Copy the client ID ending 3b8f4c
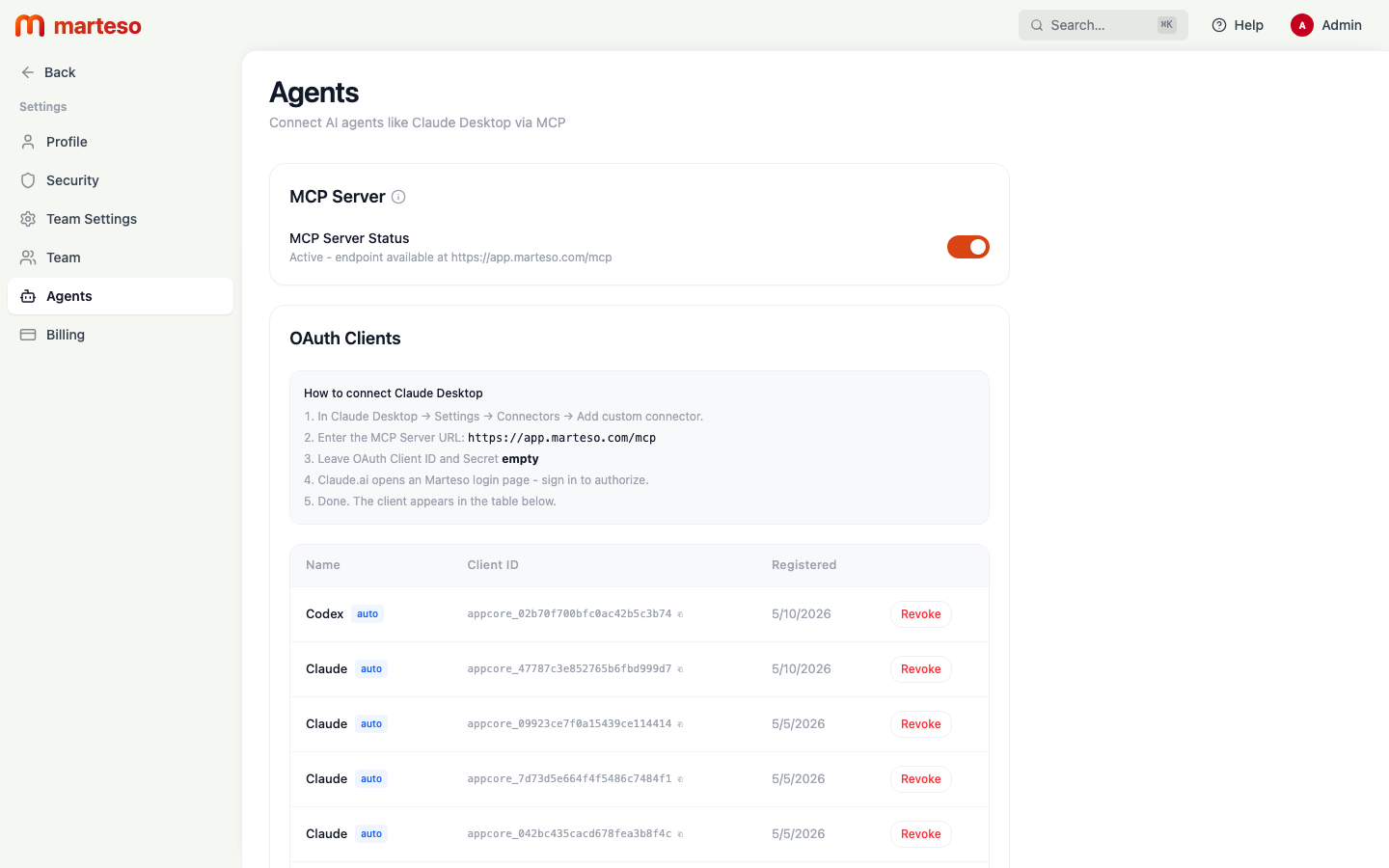This screenshot has width=1389, height=868. click(680, 834)
